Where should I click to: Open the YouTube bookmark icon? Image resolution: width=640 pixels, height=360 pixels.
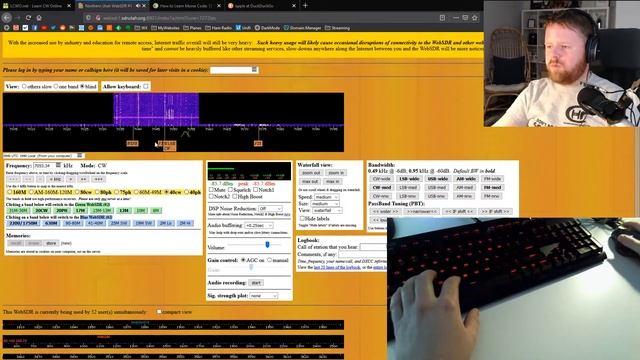coord(44,28)
